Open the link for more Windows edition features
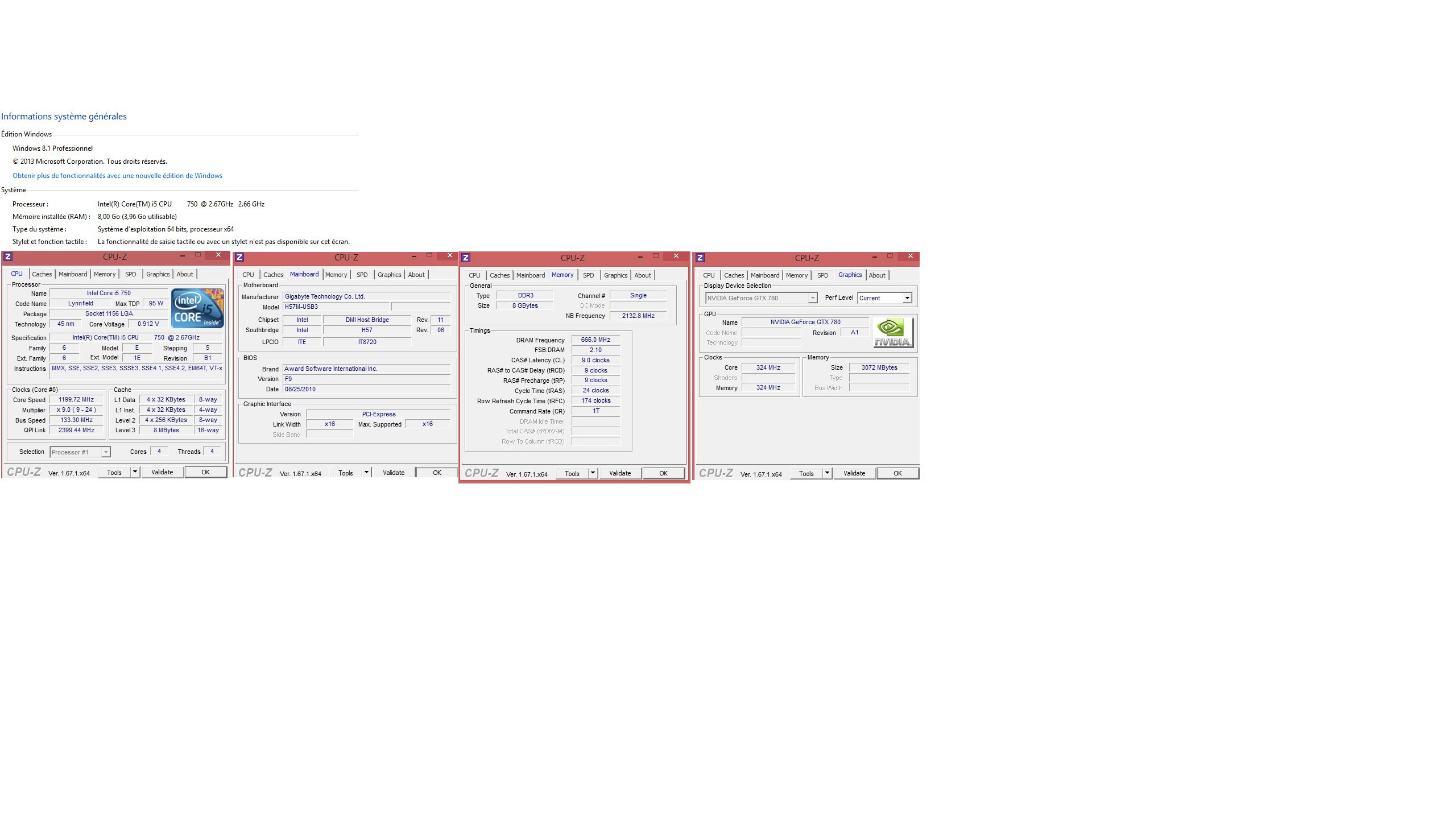The height and width of the screenshot is (819, 1456). click(117, 176)
